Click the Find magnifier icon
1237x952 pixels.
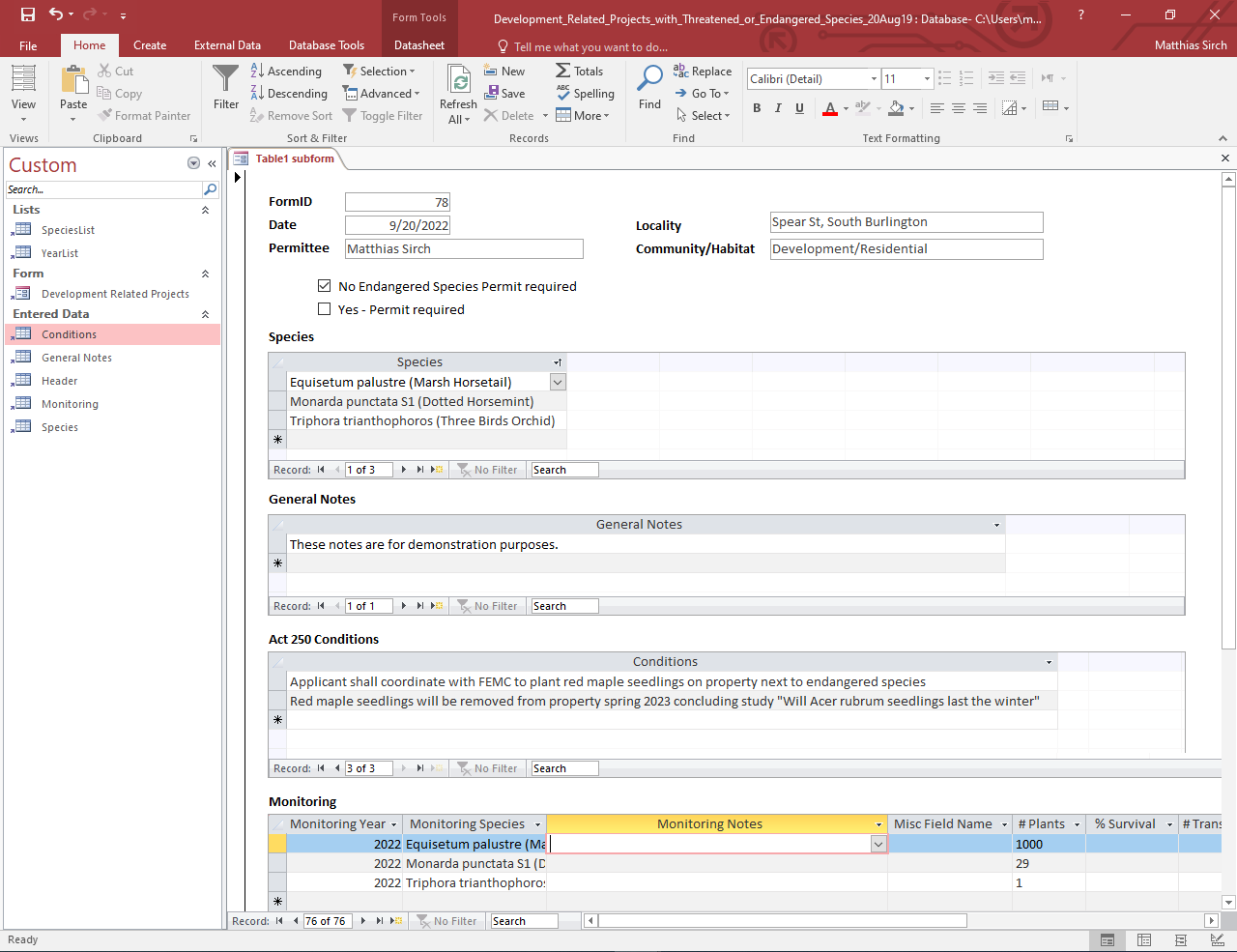(650, 78)
